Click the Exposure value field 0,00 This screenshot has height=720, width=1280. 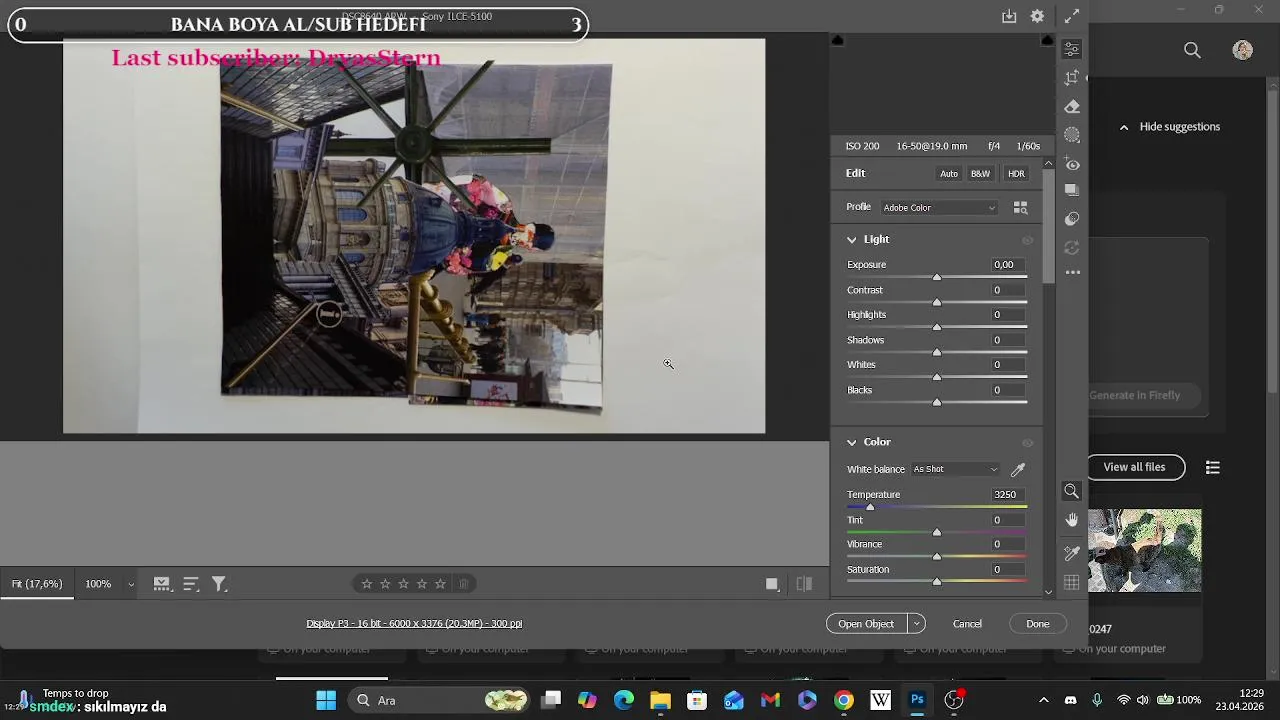1008,264
